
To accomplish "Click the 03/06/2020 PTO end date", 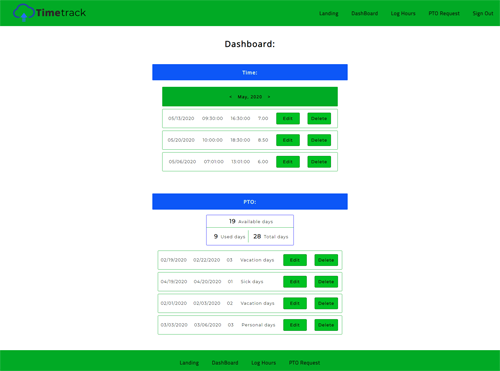I will [x=207, y=325].
